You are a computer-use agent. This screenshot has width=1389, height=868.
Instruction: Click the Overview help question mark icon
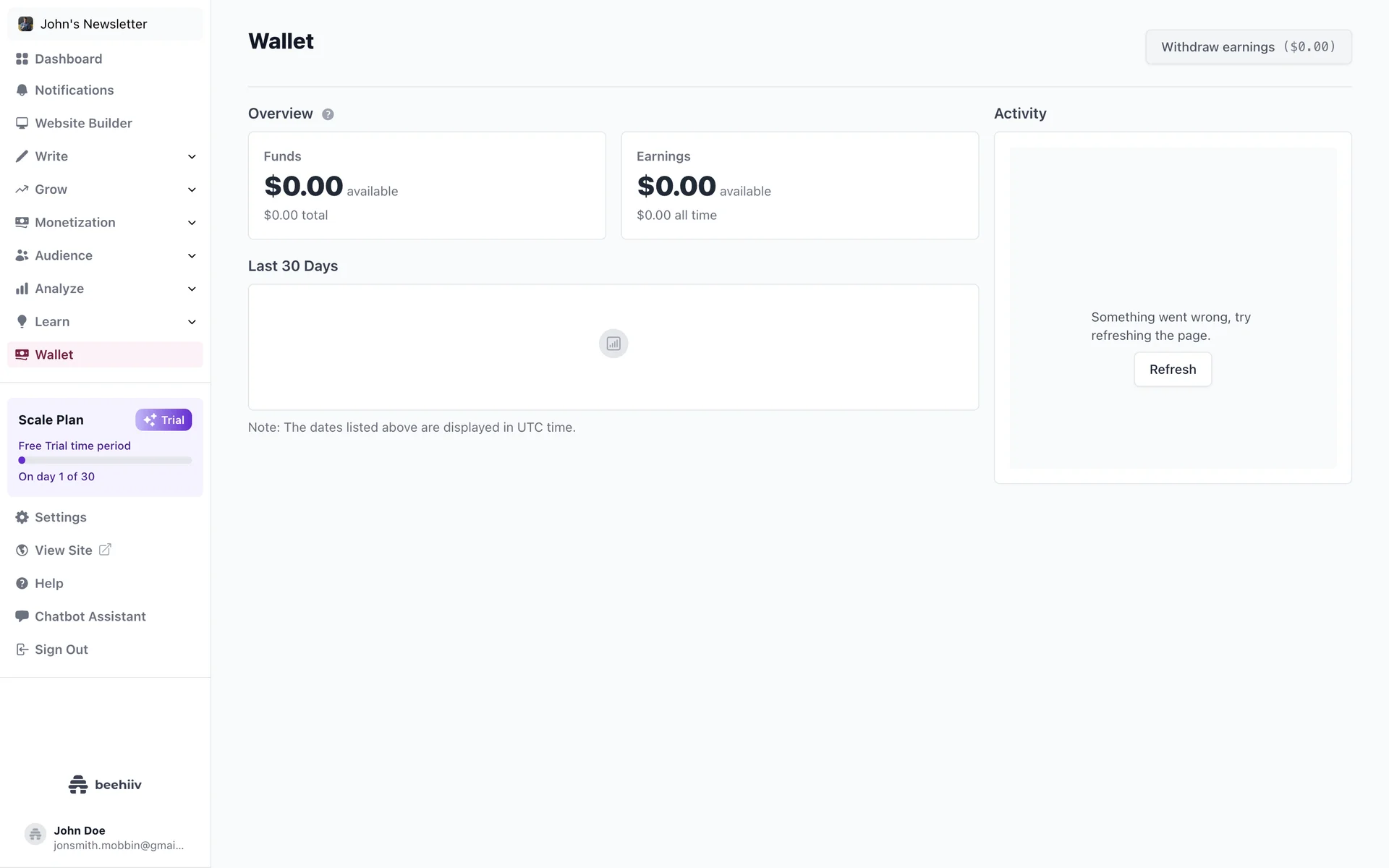coord(328,114)
